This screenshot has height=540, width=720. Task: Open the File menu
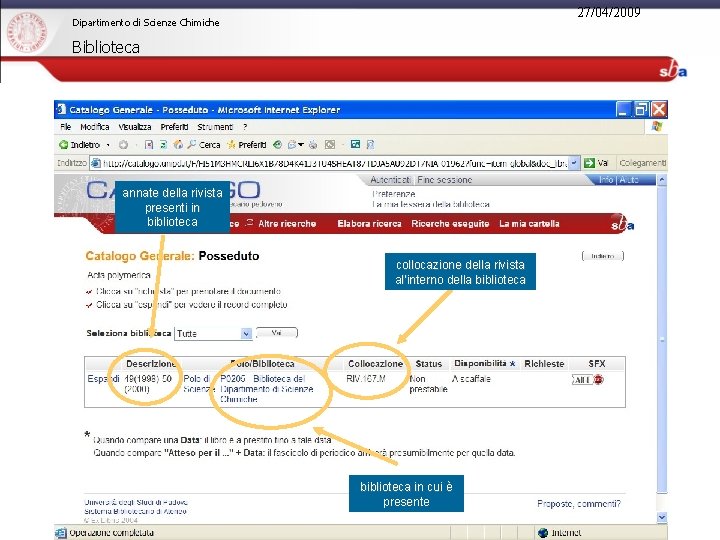coord(66,127)
